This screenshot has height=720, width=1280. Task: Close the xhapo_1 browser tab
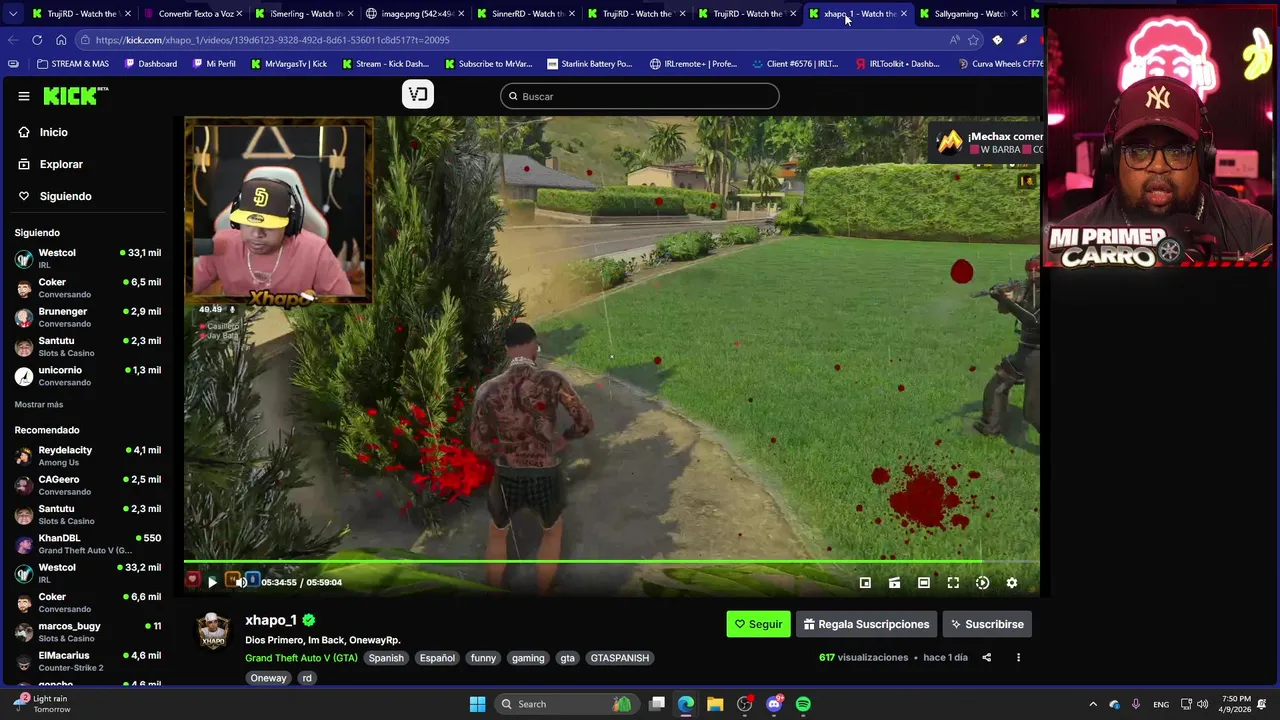pyautogui.click(x=904, y=14)
